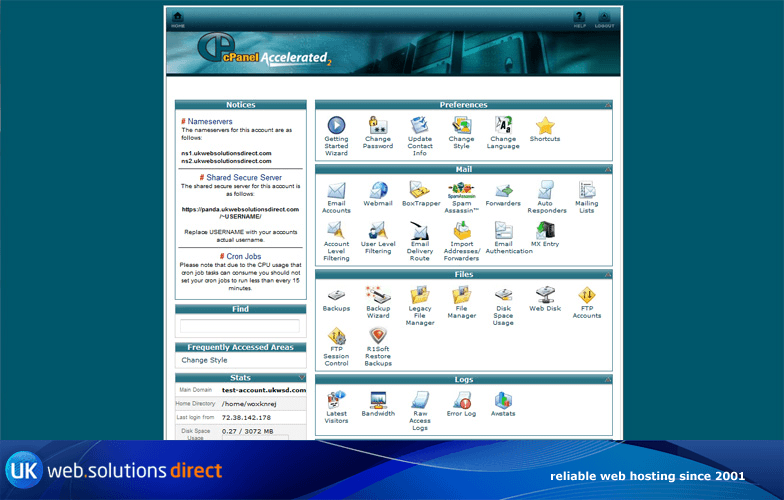Collapse the Preferences section
The height and width of the screenshot is (500, 784).
[607, 105]
